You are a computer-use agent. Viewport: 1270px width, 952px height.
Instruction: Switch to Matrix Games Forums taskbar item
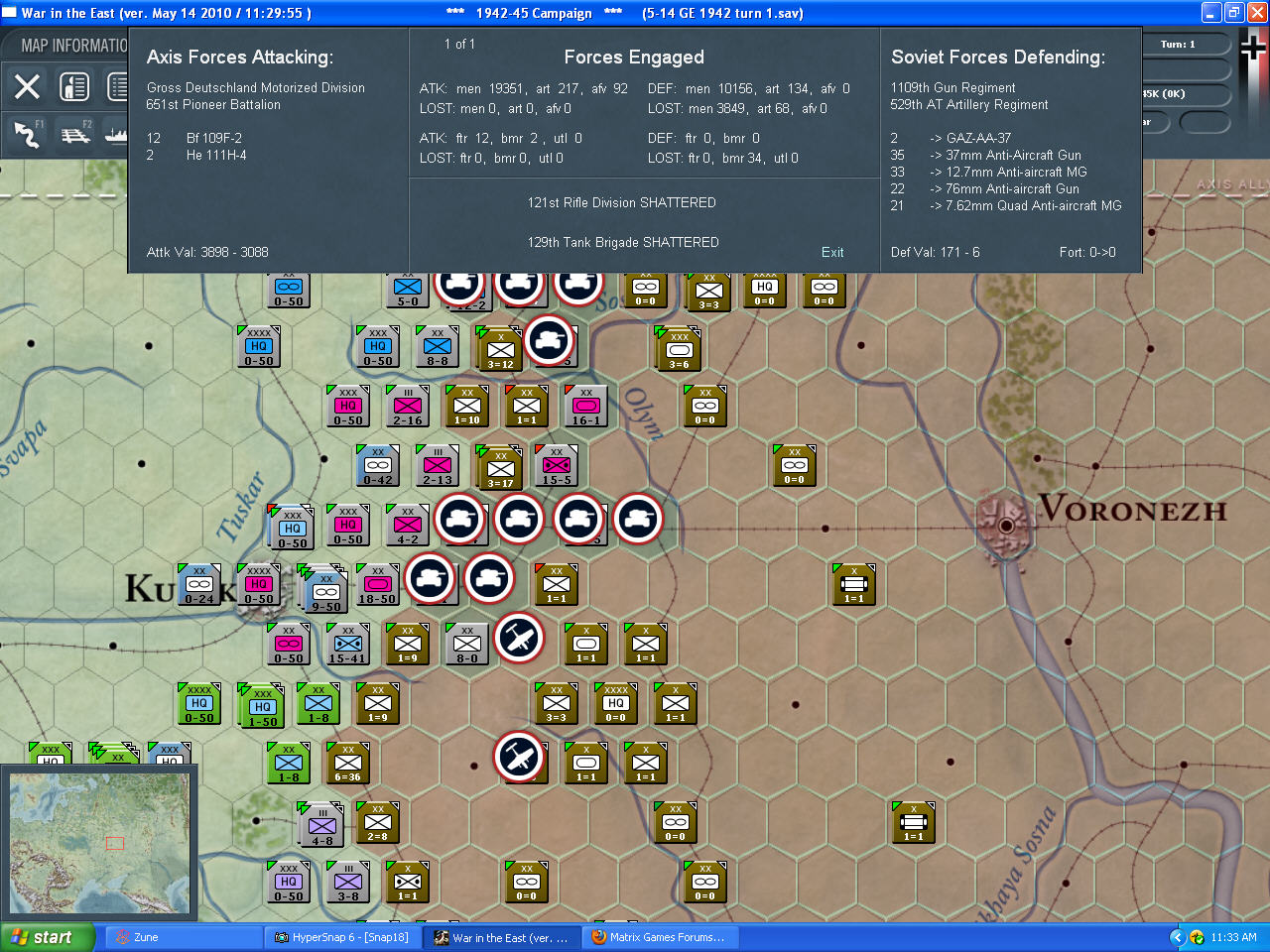[x=662, y=937]
